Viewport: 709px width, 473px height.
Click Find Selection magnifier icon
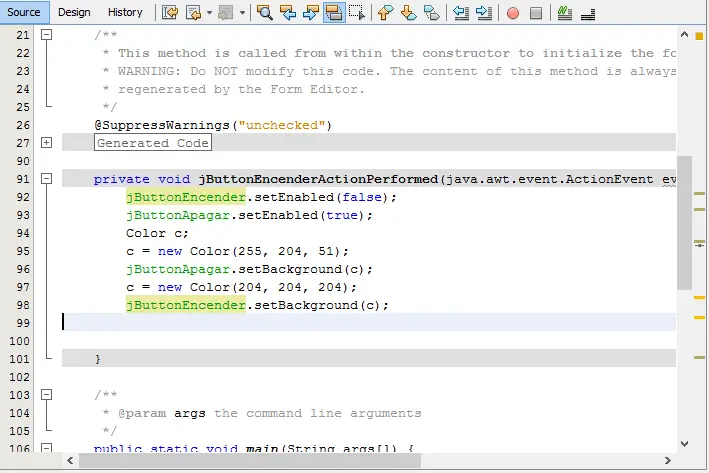coord(265,13)
